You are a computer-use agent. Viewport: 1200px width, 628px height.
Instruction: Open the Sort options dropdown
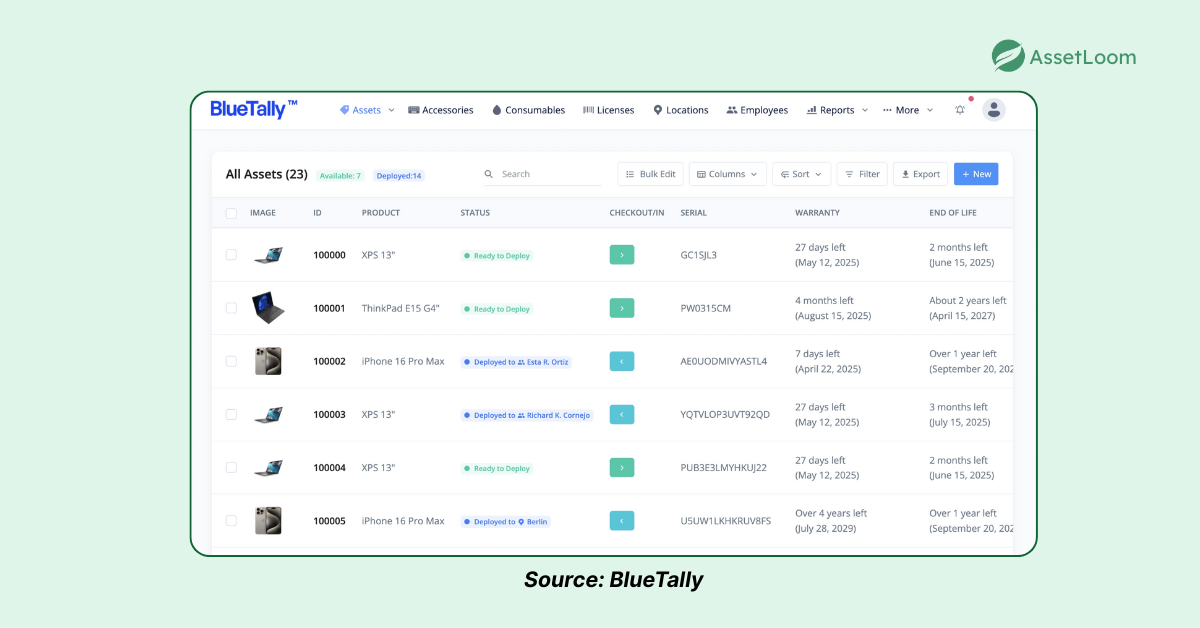click(801, 173)
